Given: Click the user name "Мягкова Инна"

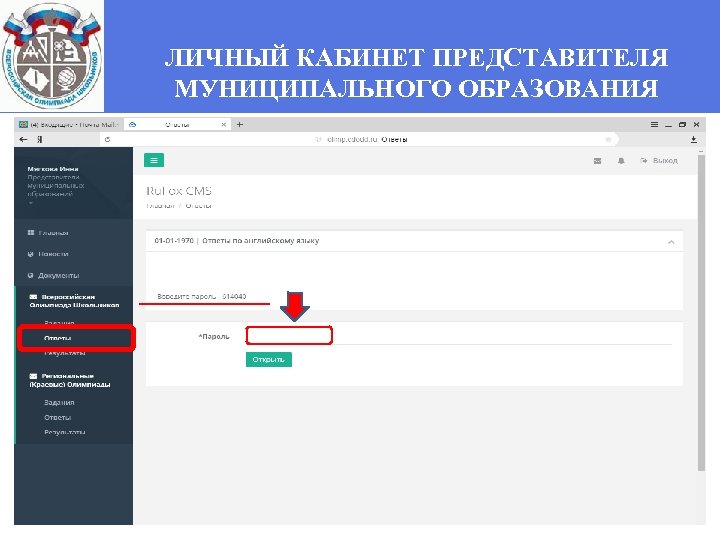Looking at the screenshot, I should [x=53, y=169].
